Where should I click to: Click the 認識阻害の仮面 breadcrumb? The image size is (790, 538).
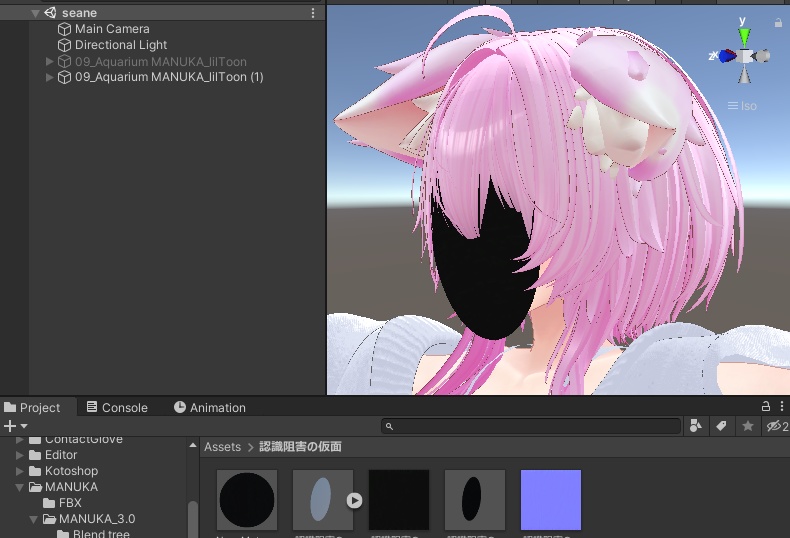tap(300, 447)
